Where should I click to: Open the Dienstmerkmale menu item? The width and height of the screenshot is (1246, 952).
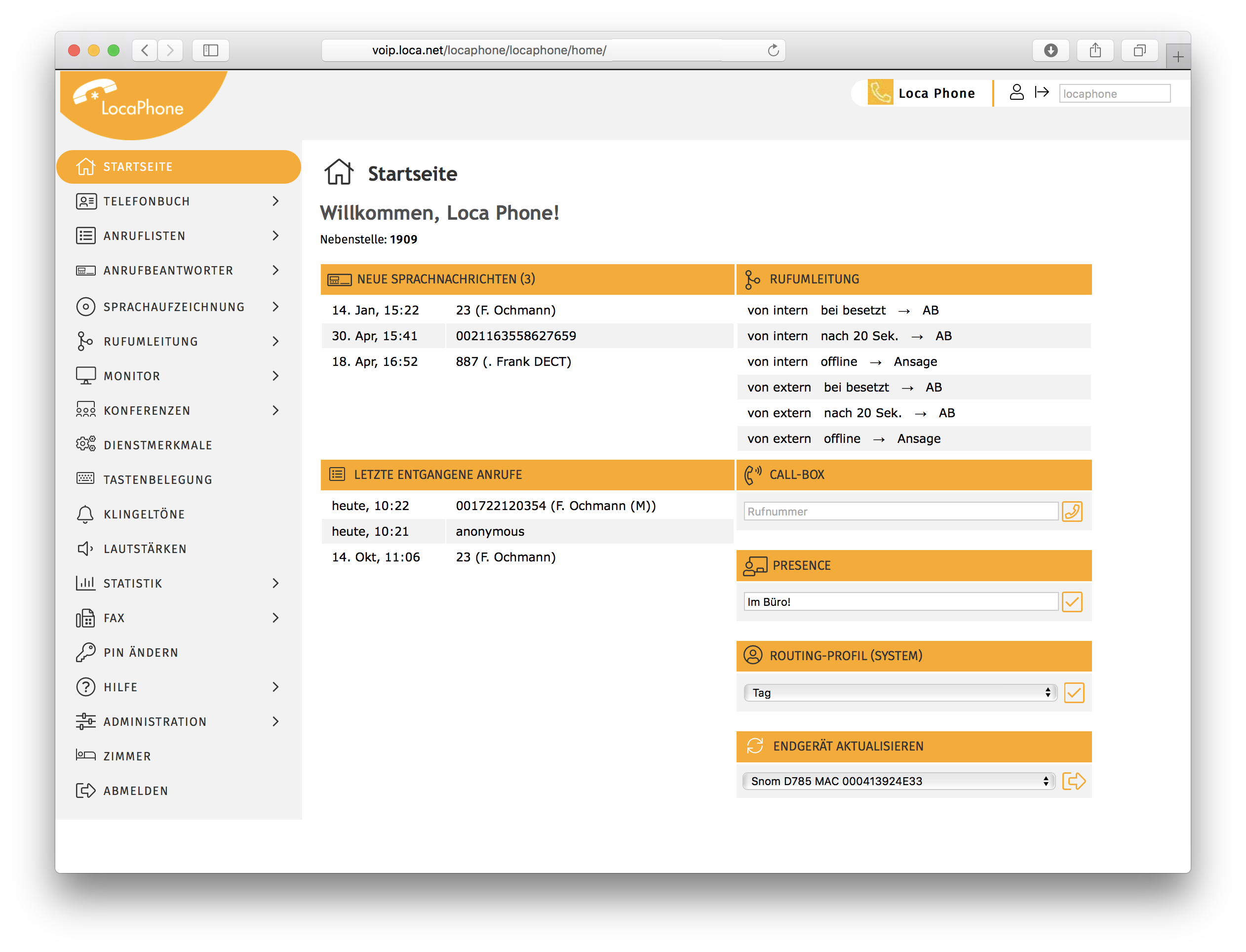(x=157, y=445)
